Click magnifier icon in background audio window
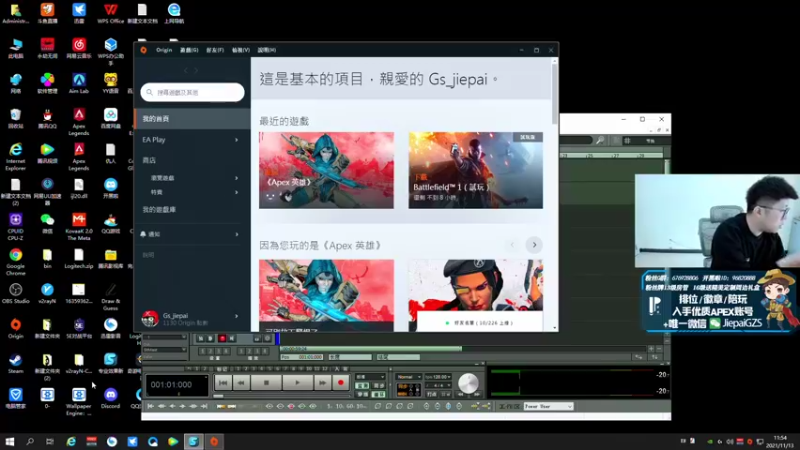Viewport: 800px width, 450px height. [600, 140]
